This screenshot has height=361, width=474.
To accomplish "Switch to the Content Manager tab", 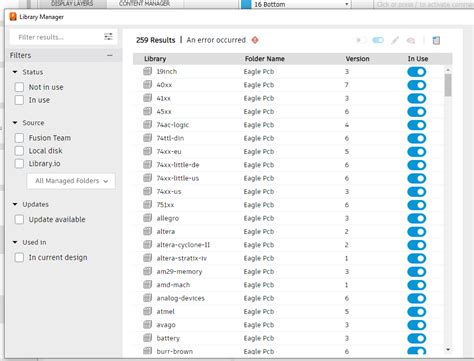I will coord(144,4).
